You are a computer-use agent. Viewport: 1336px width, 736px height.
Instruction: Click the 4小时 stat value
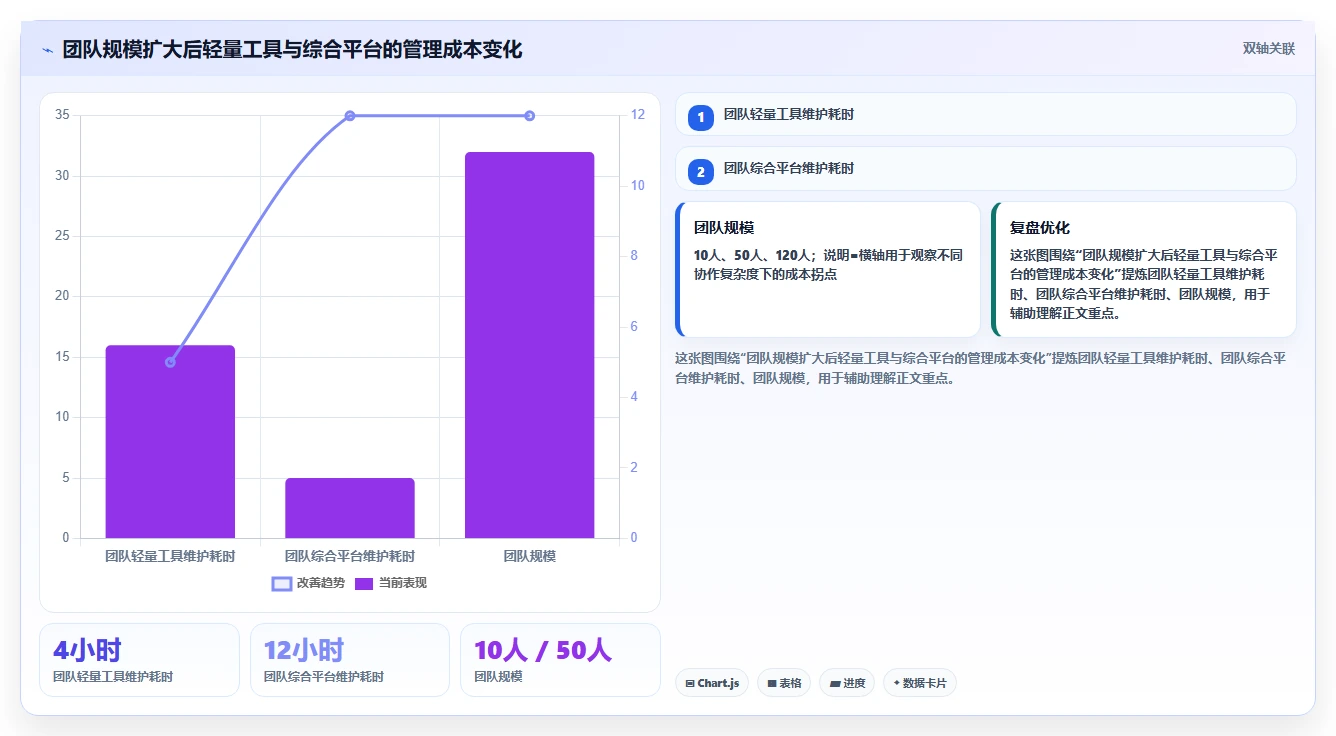click(87, 650)
